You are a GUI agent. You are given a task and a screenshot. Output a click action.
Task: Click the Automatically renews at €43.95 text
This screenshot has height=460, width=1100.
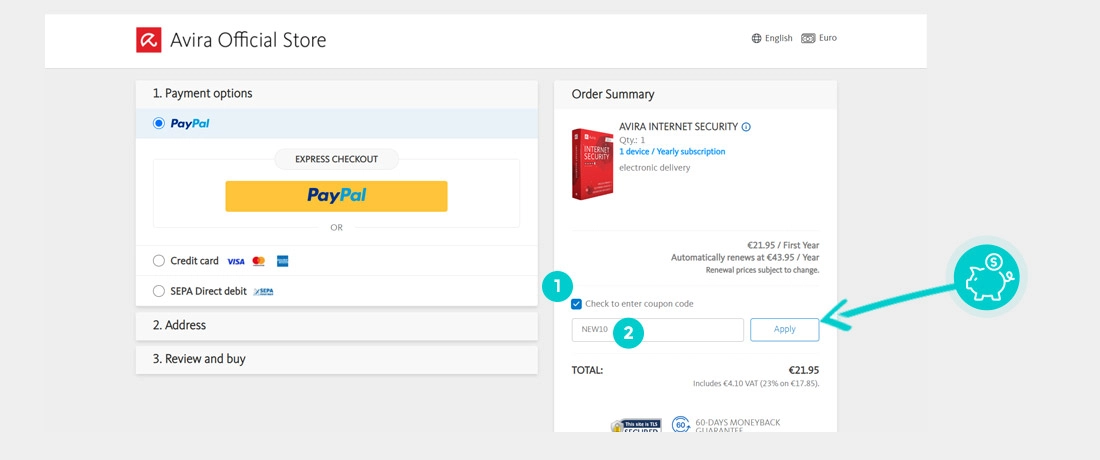point(745,258)
